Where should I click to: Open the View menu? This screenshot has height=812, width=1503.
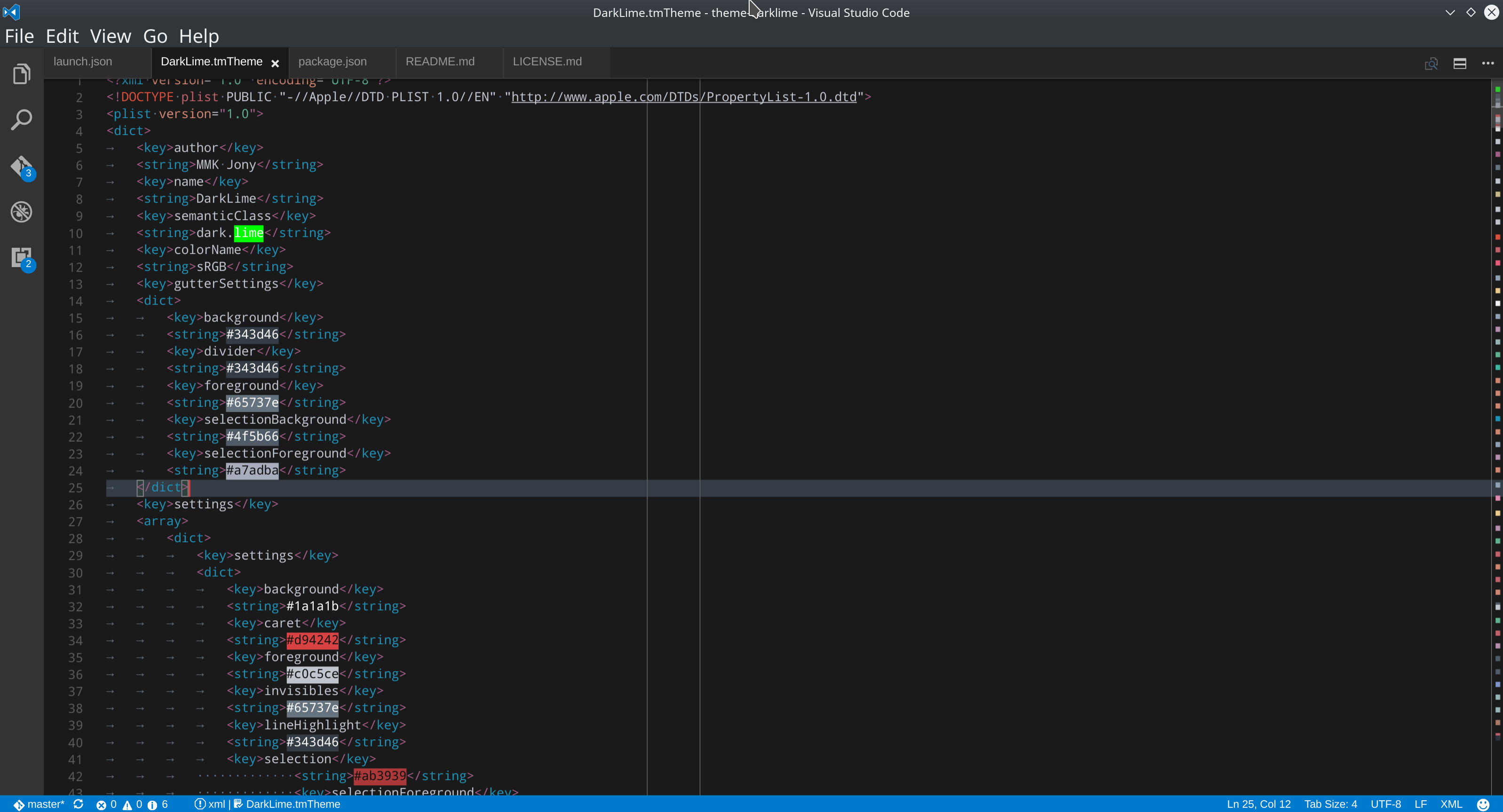pyautogui.click(x=110, y=36)
